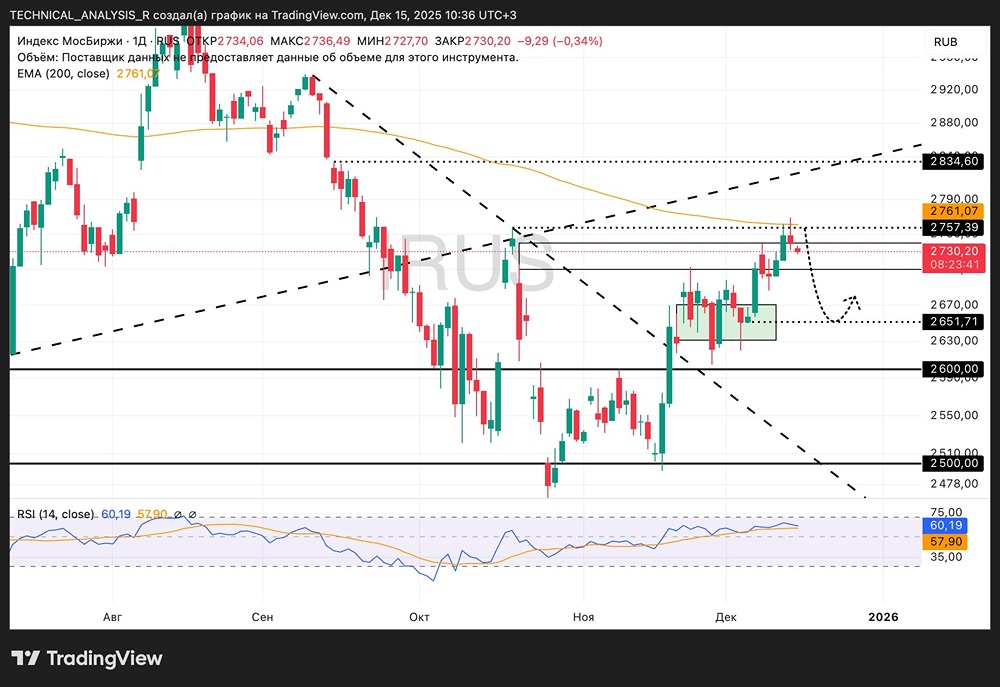
Task: Click the TECHNICAL_ANALYSIS_R header caption
Action: point(263,15)
